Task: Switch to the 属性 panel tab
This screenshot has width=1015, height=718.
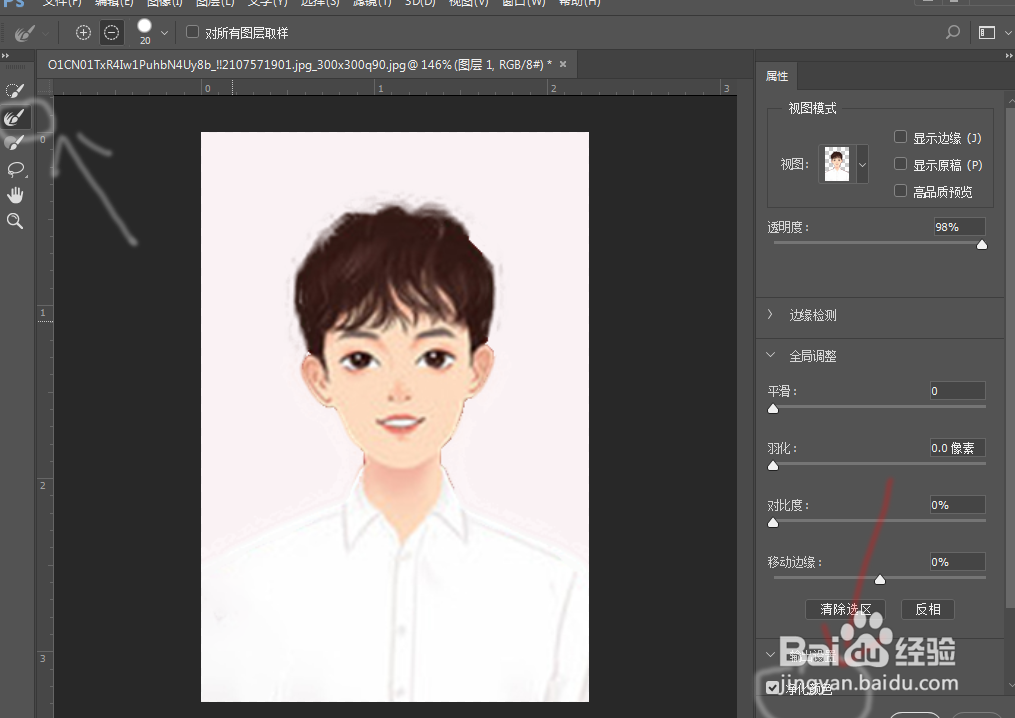Action: (x=777, y=76)
